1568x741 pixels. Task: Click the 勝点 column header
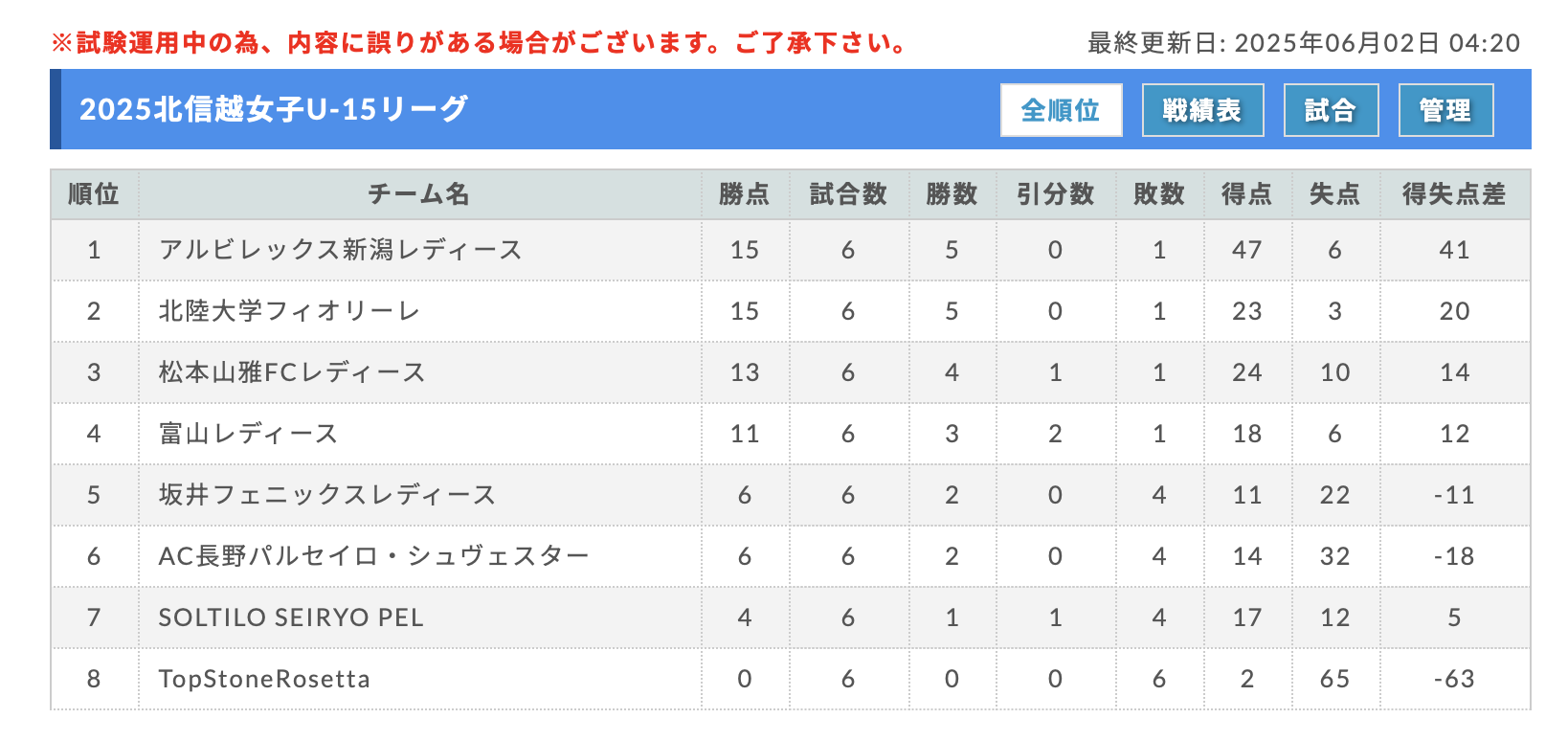(x=745, y=194)
